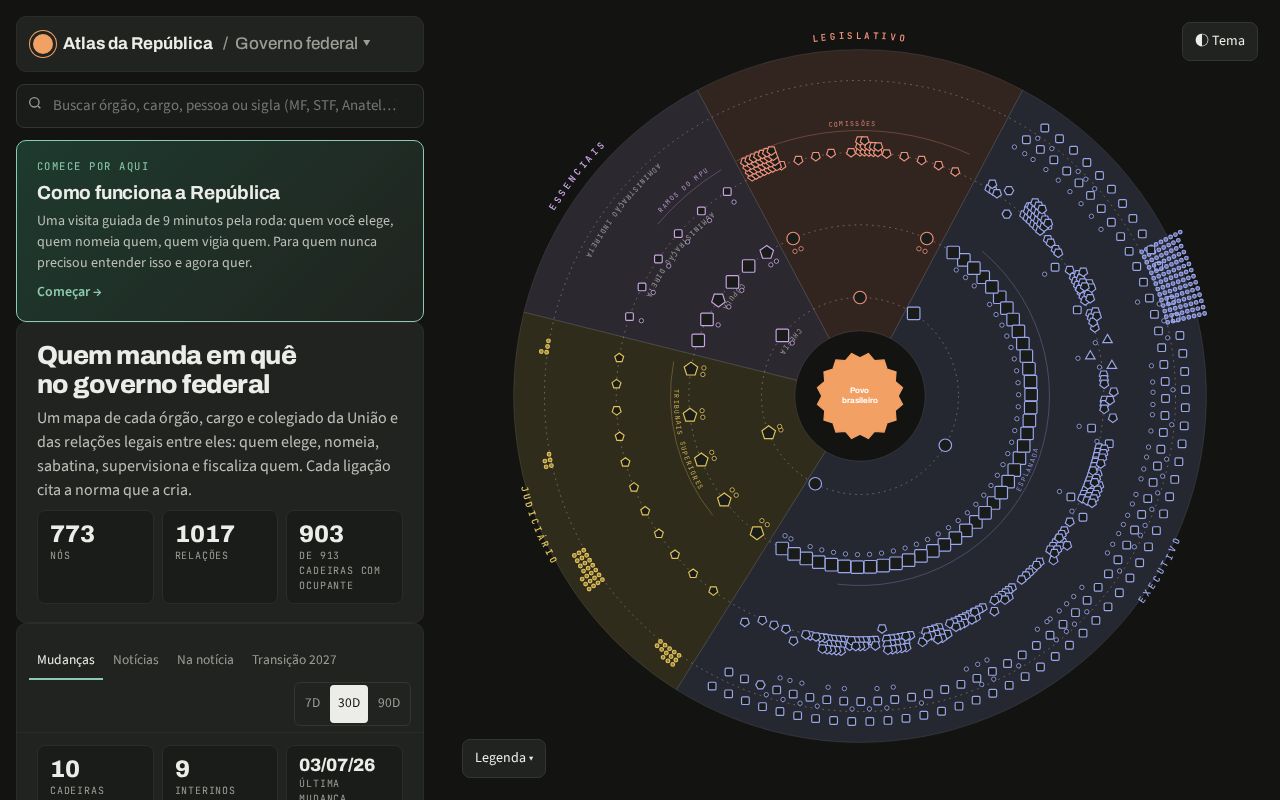Select the yellow pentagon in Judiciário's innermost ring
1280x800 pixels.
(x=768, y=433)
